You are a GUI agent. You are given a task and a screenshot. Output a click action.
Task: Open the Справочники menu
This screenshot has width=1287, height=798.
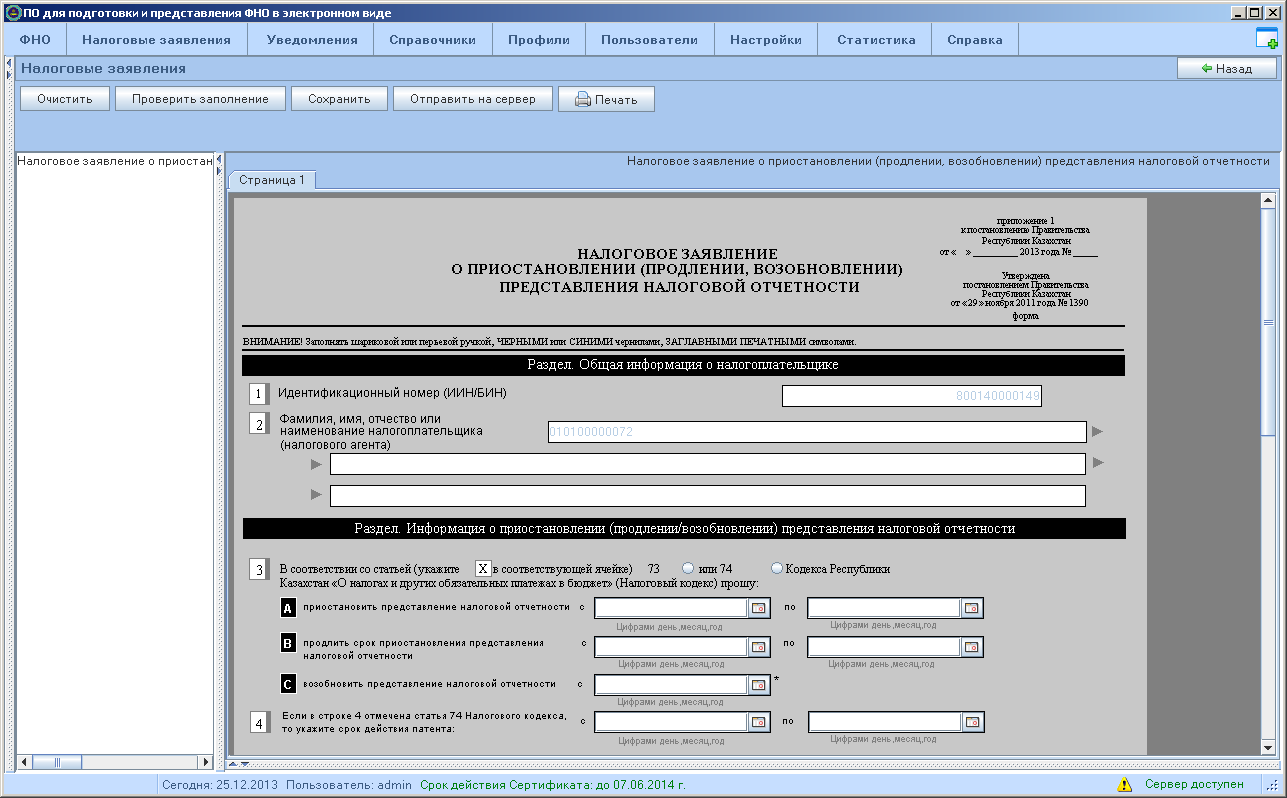(432, 40)
